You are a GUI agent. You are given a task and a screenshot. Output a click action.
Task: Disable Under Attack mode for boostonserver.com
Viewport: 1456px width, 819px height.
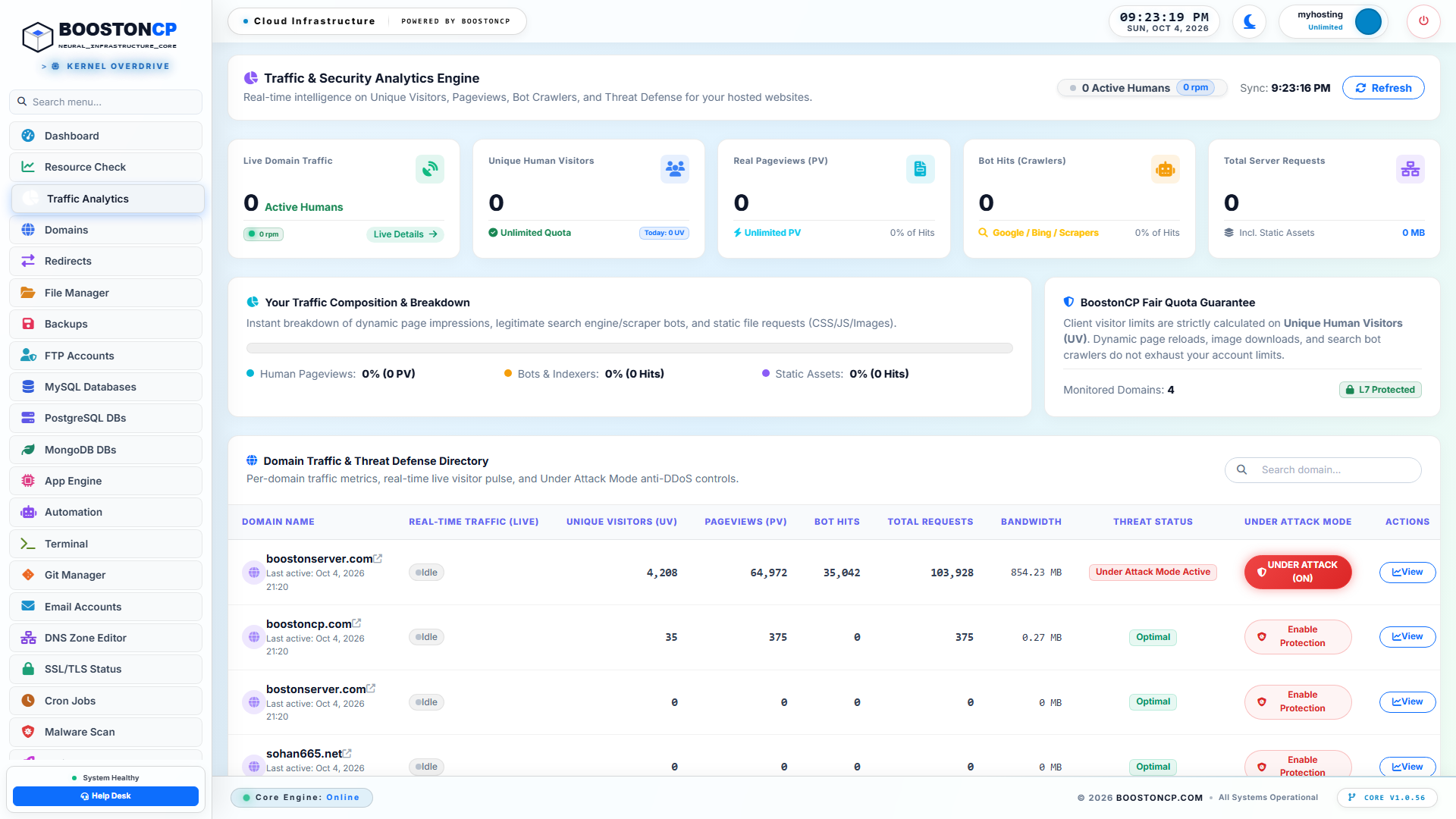coord(1298,572)
